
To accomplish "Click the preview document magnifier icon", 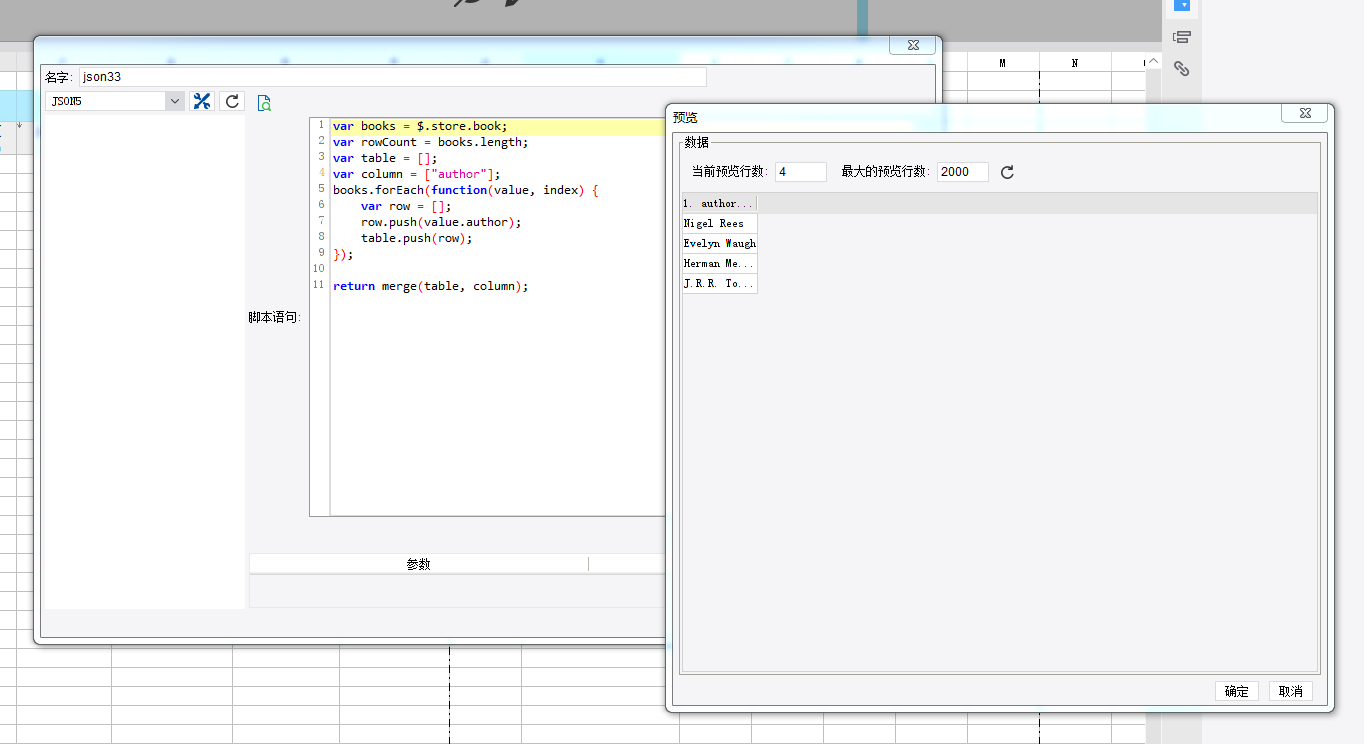I will 264,102.
